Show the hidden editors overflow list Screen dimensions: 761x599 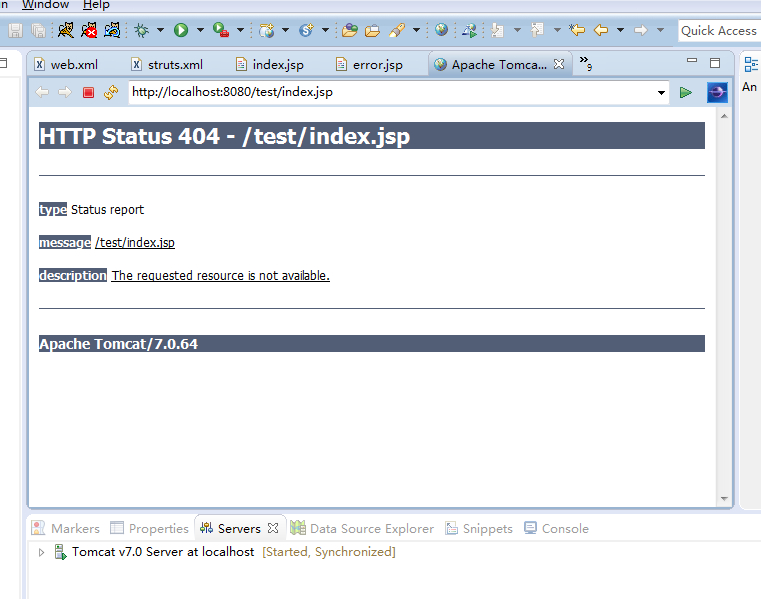(586, 63)
